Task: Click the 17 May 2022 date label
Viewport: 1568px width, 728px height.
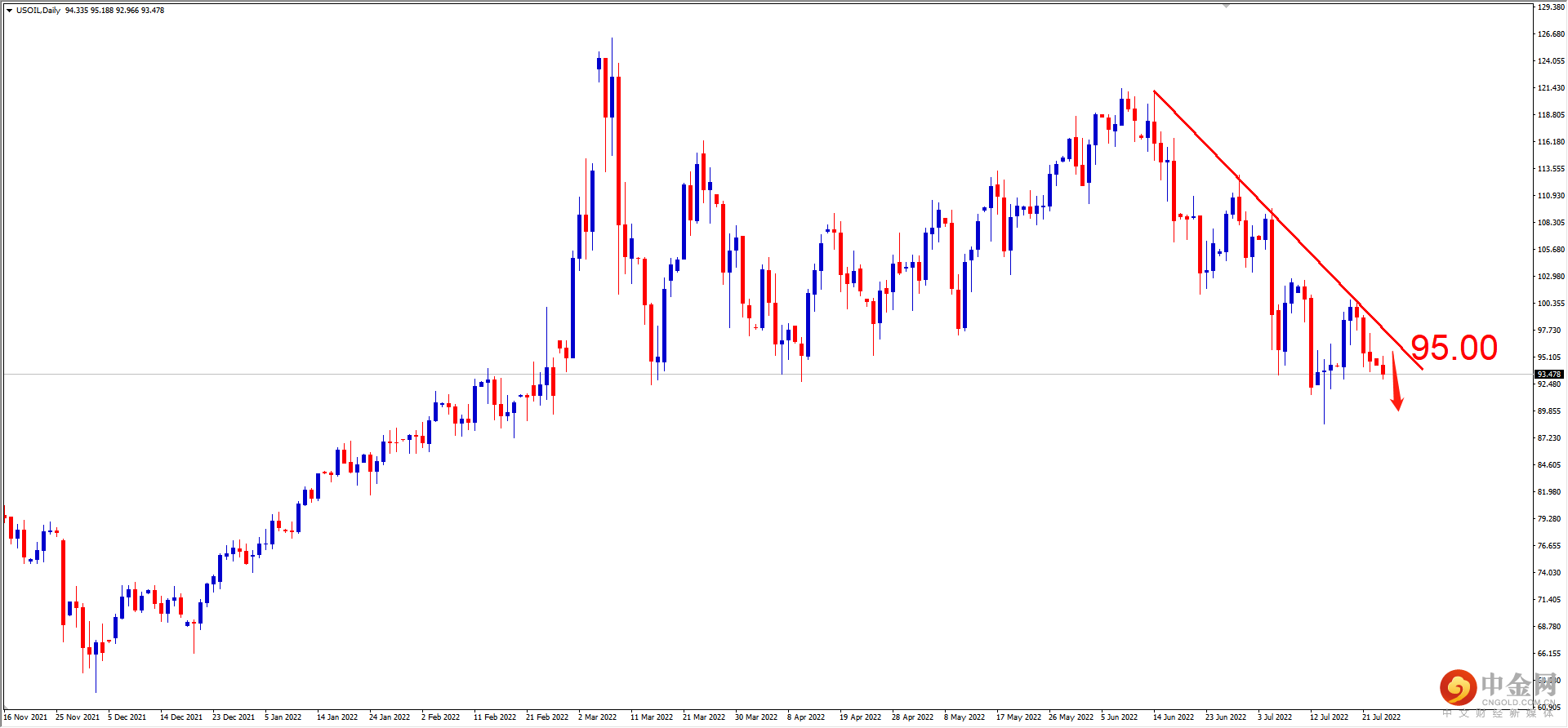Action: 1019,717
